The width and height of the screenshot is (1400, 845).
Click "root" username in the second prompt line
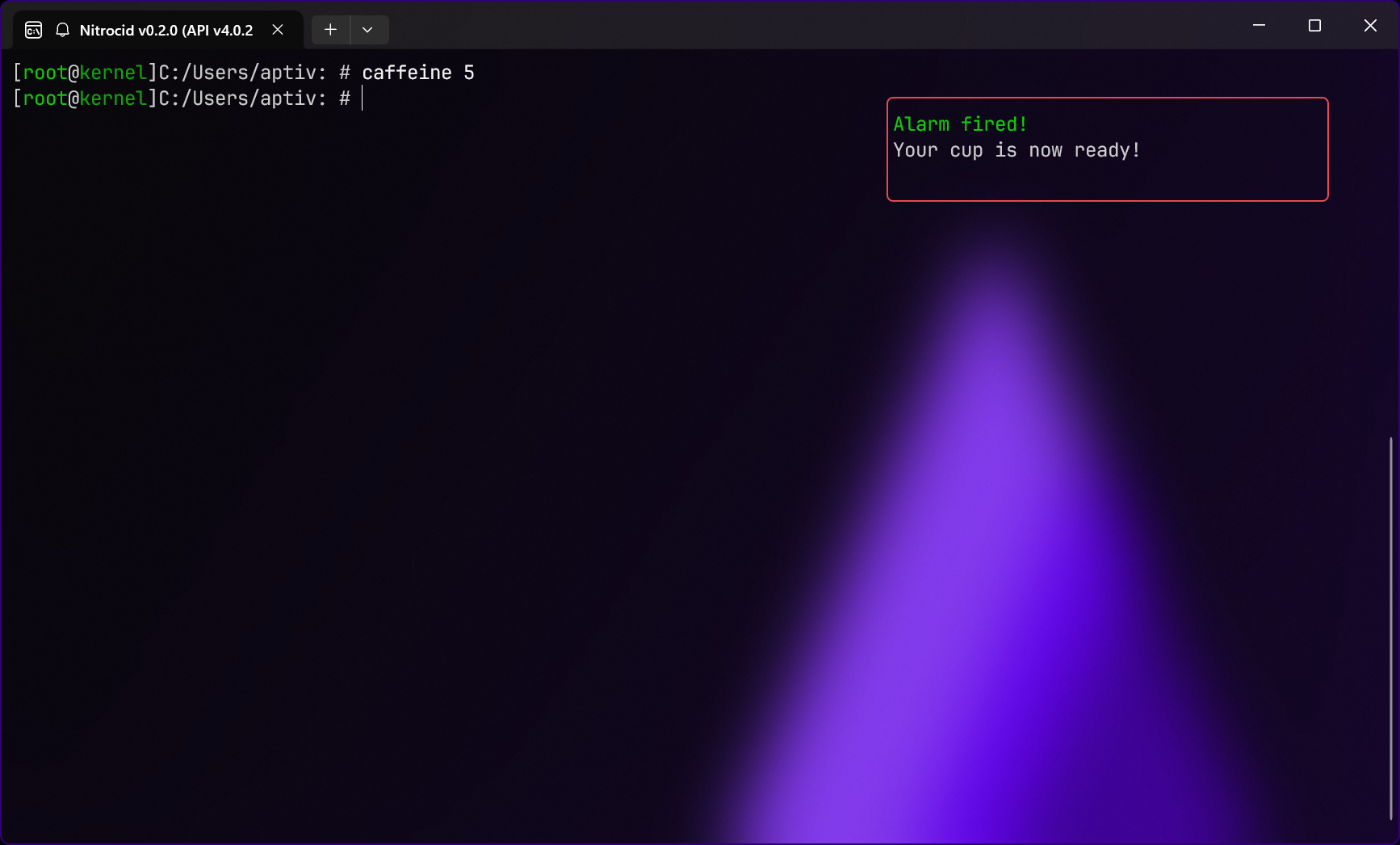45,98
